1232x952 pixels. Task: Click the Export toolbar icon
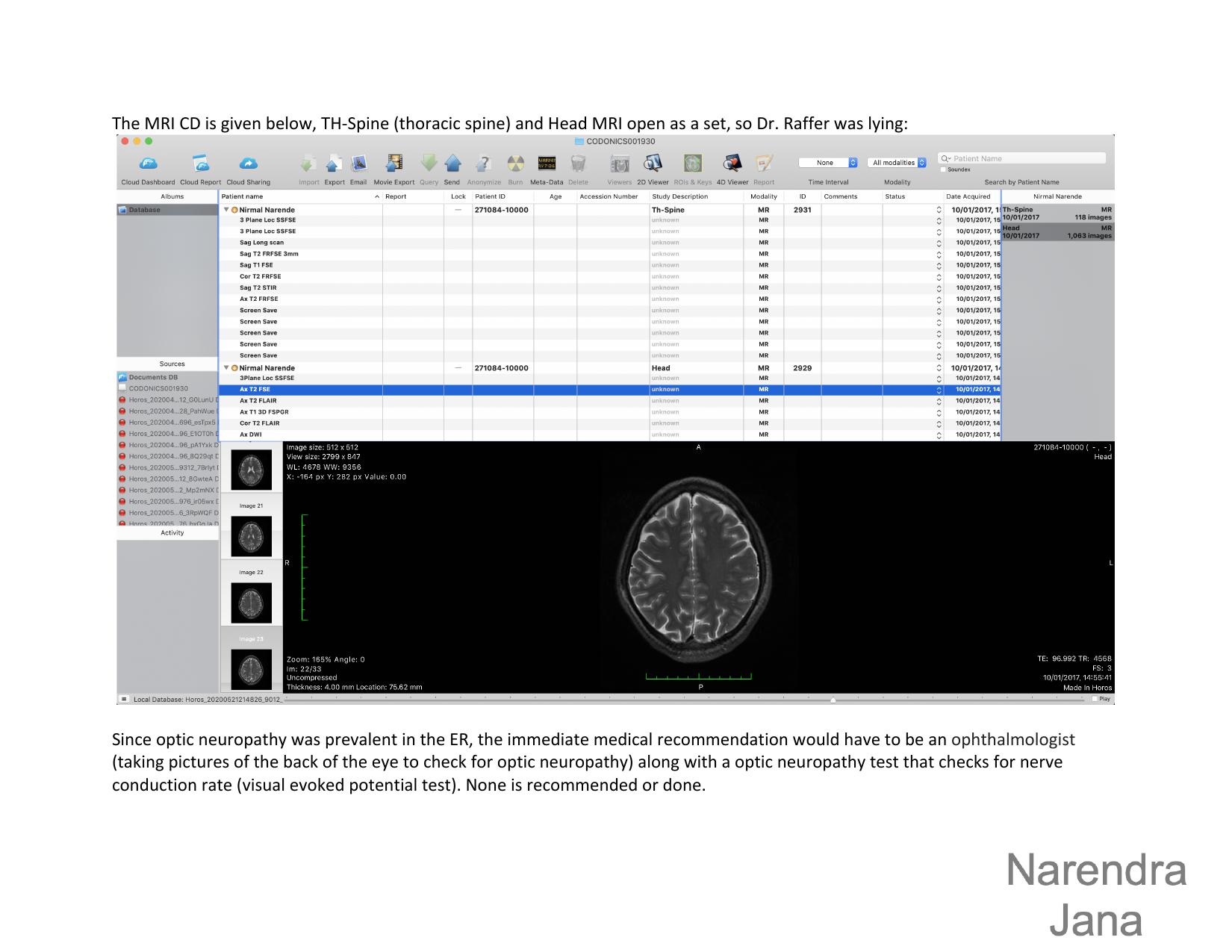tap(335, 164)
